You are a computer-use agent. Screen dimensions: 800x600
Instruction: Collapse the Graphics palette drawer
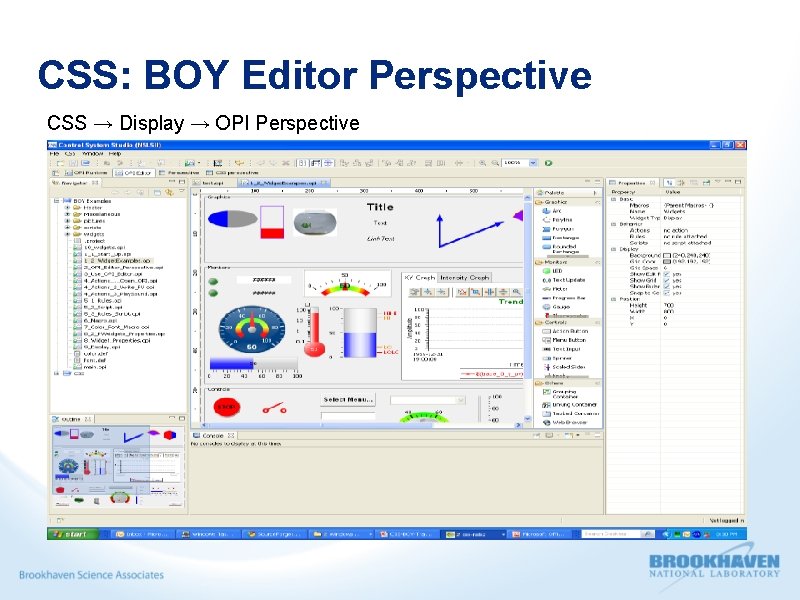tap(597, 202)
